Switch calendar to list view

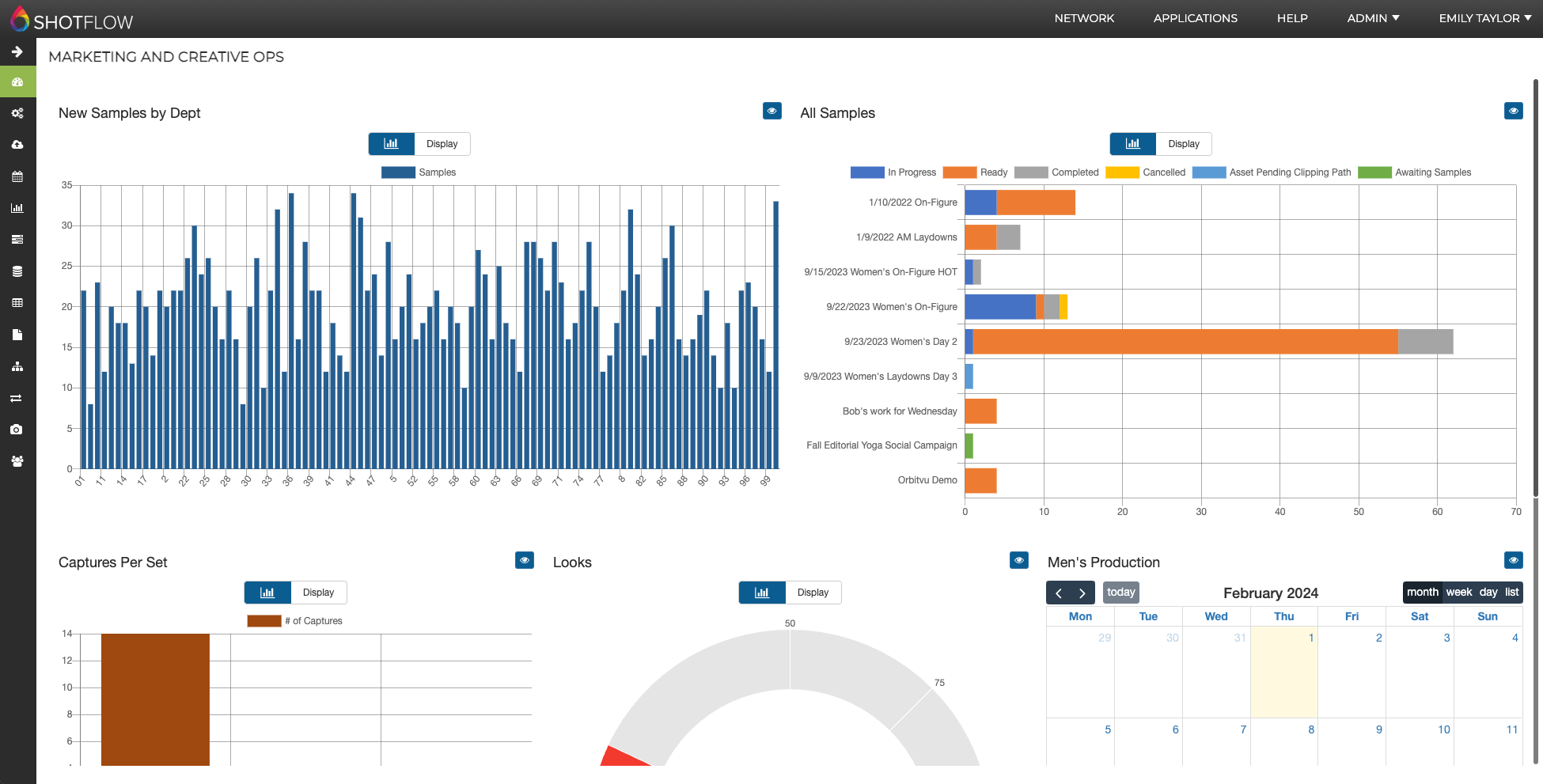pos(1511,593)
